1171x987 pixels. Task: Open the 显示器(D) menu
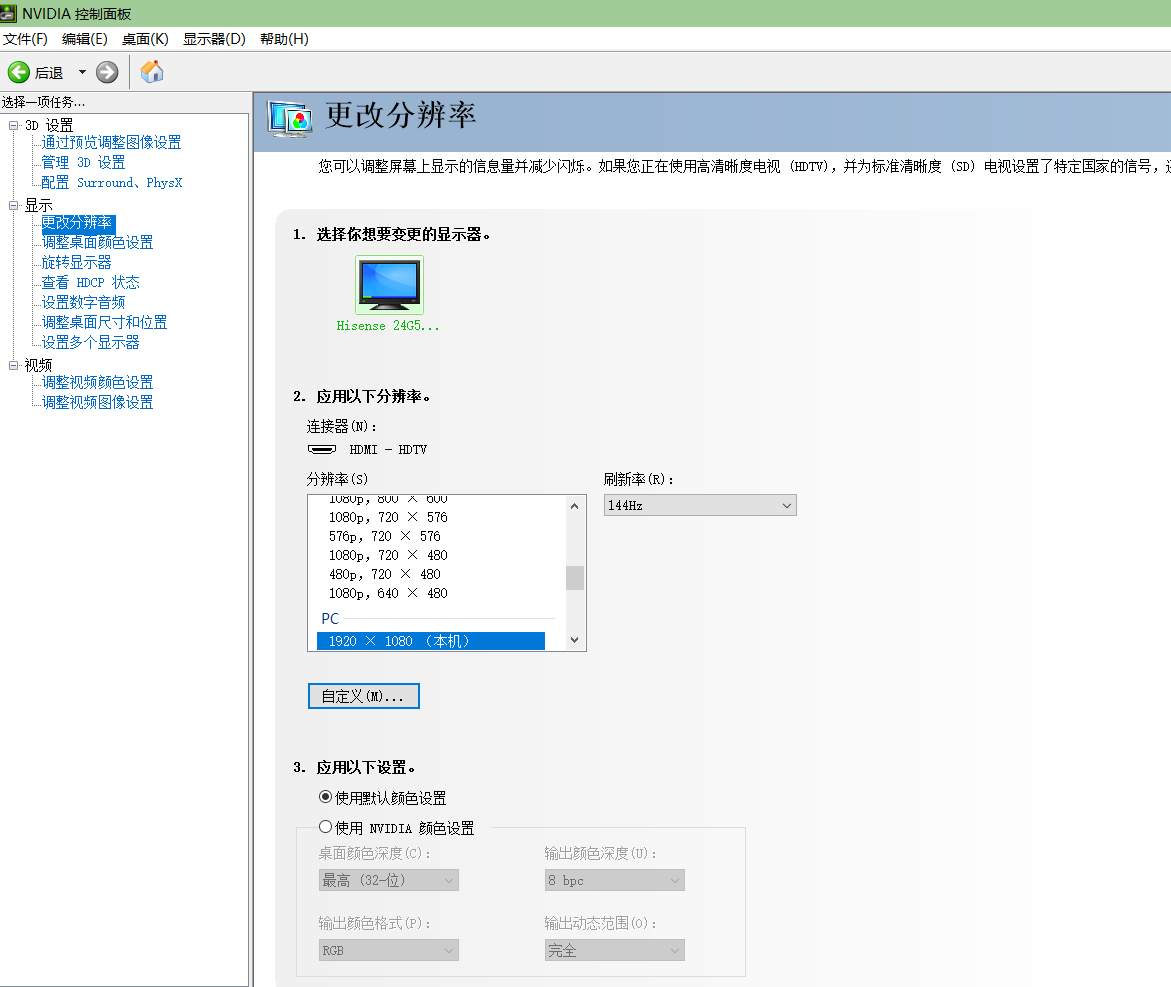coord(213,39)
